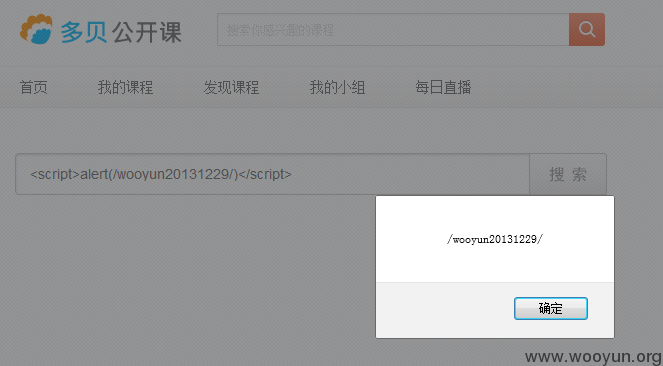
Task: Confirm the alert with 确定 button
Action: [551, 309]
